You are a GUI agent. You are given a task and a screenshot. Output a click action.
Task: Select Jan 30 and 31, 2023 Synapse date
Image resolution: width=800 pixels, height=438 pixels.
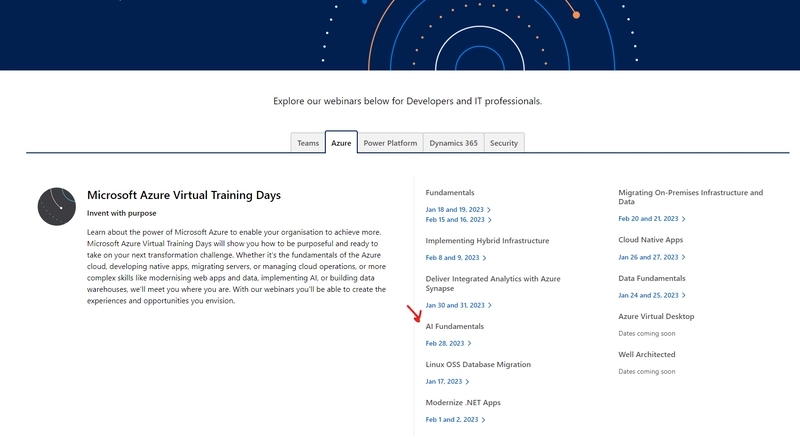[x=455, y=305]
